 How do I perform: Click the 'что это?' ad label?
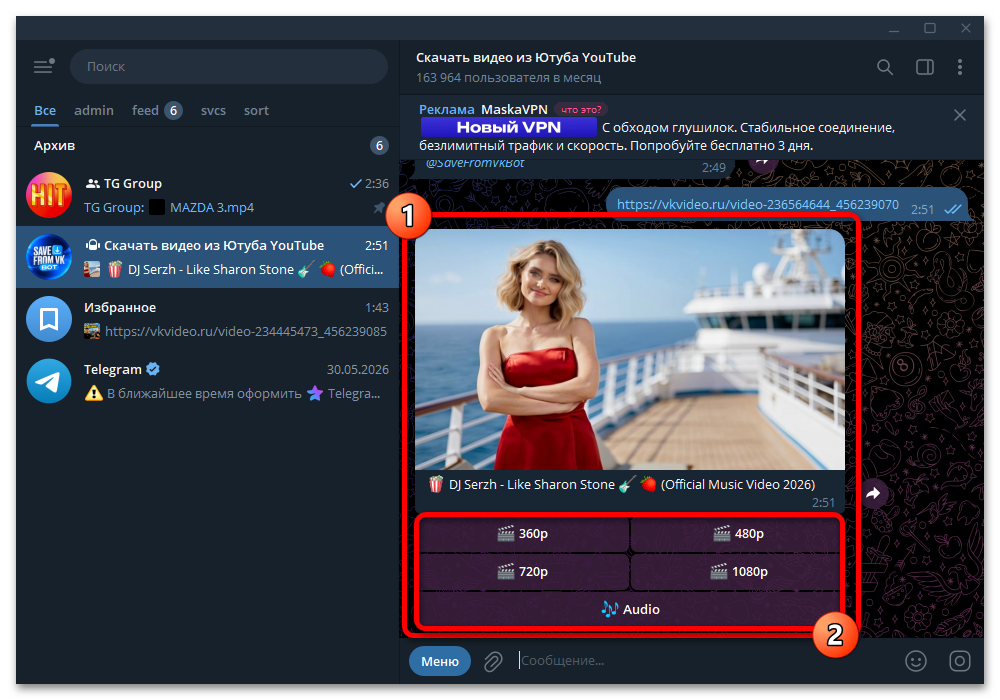coord(581,110)
